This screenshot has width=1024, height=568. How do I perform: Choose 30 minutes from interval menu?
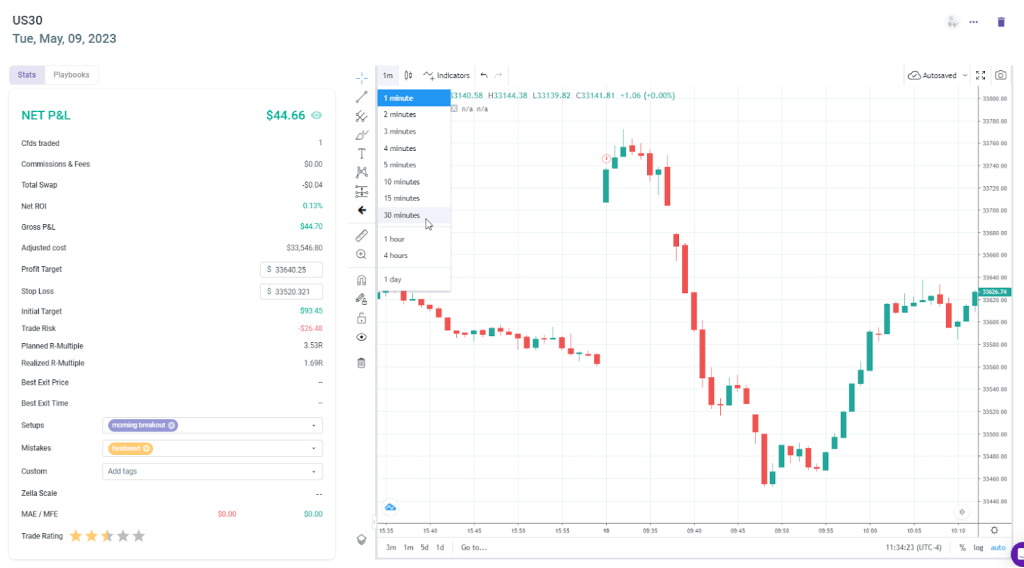click(x=402, y=215)
